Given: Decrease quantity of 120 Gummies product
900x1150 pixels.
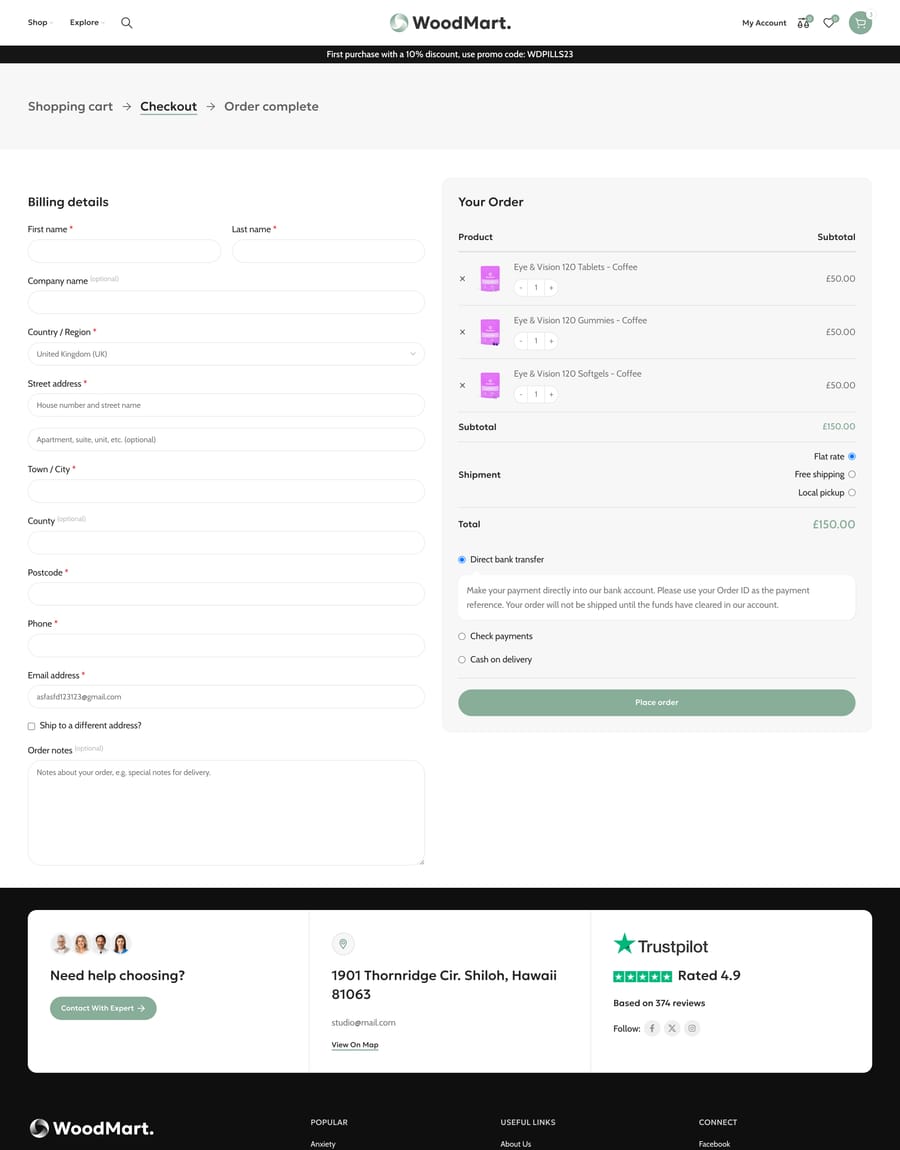Looking at the screenshot, I should tap(521, 341).
